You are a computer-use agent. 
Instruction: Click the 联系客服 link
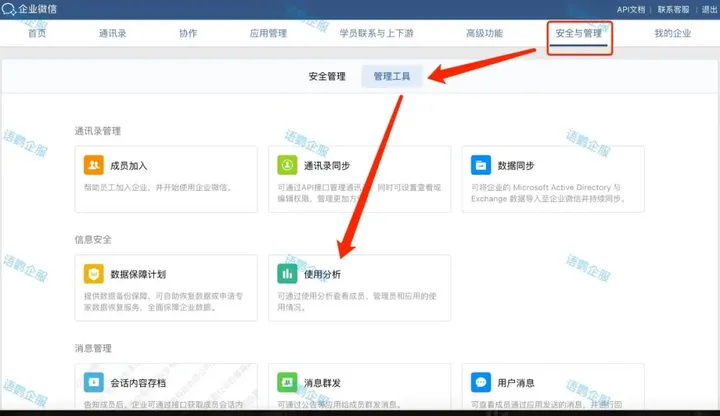point(672,9)
